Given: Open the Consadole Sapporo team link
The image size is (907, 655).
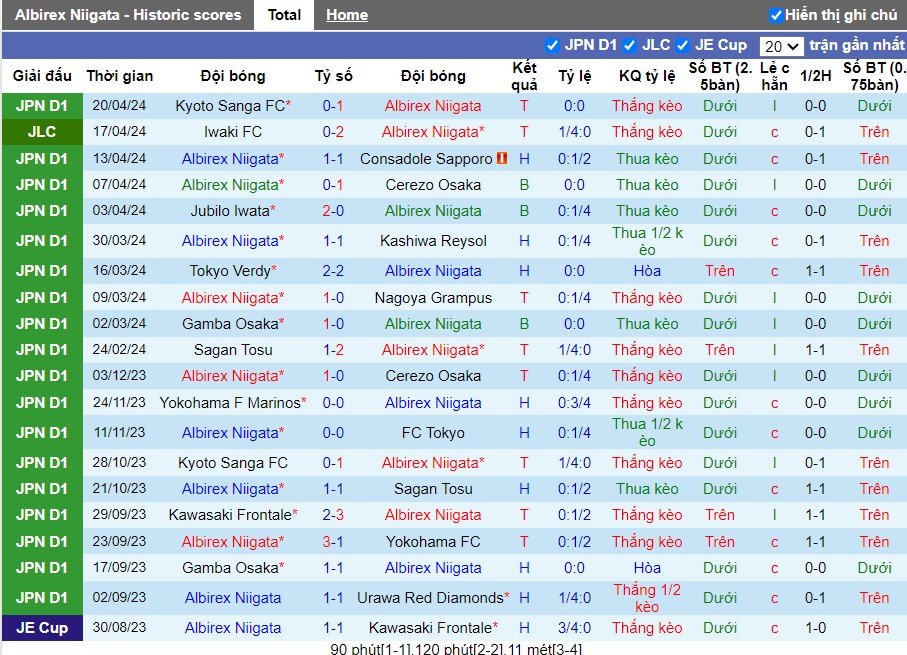Looking at the screenshot, I should coord(426,159).
